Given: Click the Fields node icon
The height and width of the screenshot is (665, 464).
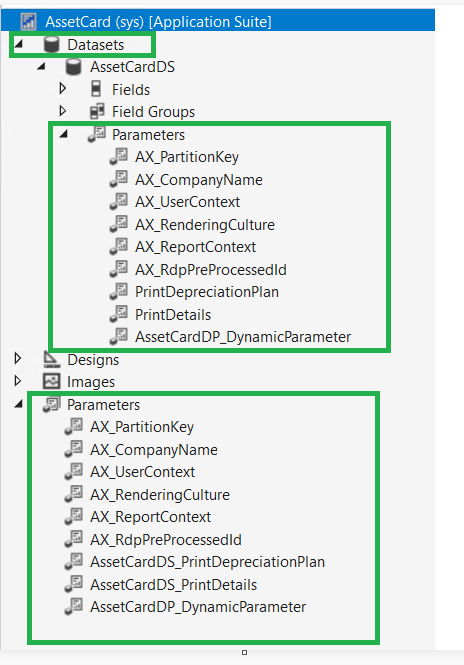Looking at the screenshot, I should click(96, 89).
